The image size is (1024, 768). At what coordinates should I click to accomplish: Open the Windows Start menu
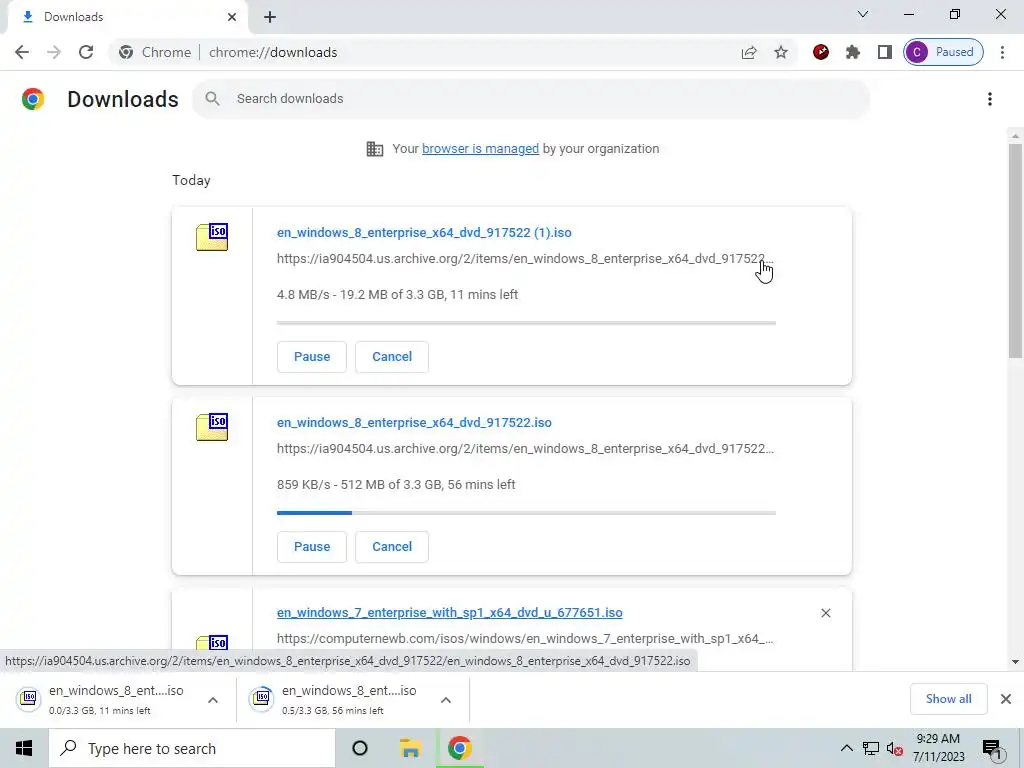click(24, 748)
